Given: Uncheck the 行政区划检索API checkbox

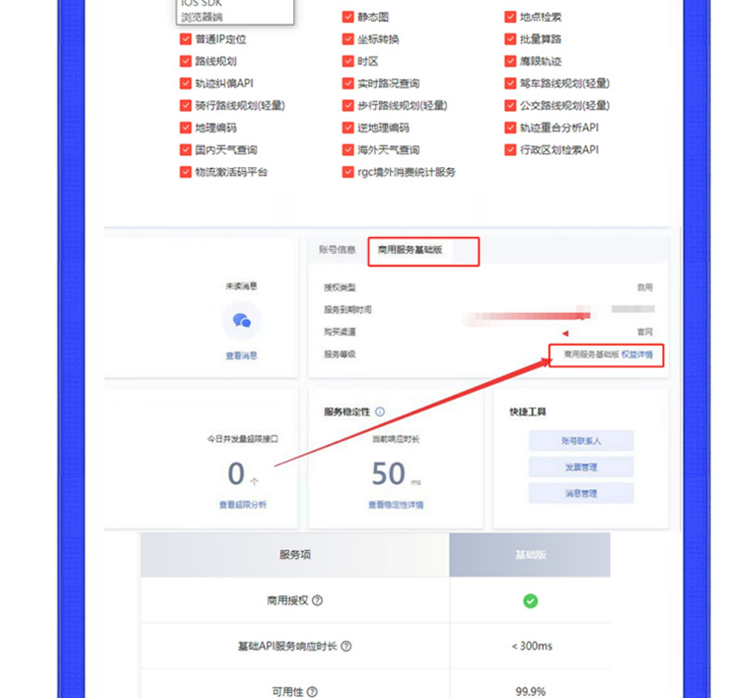Looking at the screenshot, I should click(512, 150).
